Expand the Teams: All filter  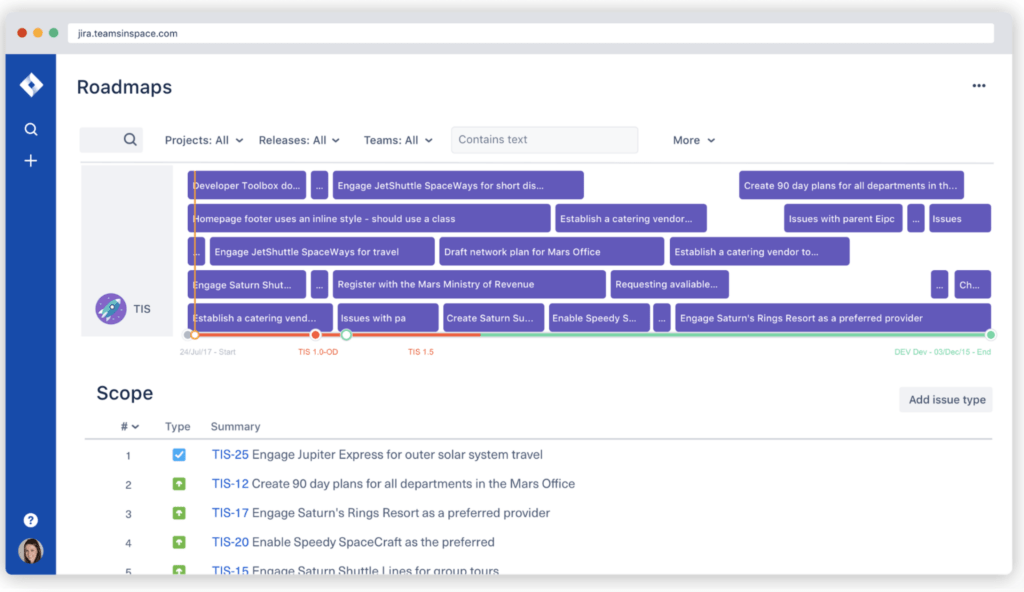click(398, 140)
